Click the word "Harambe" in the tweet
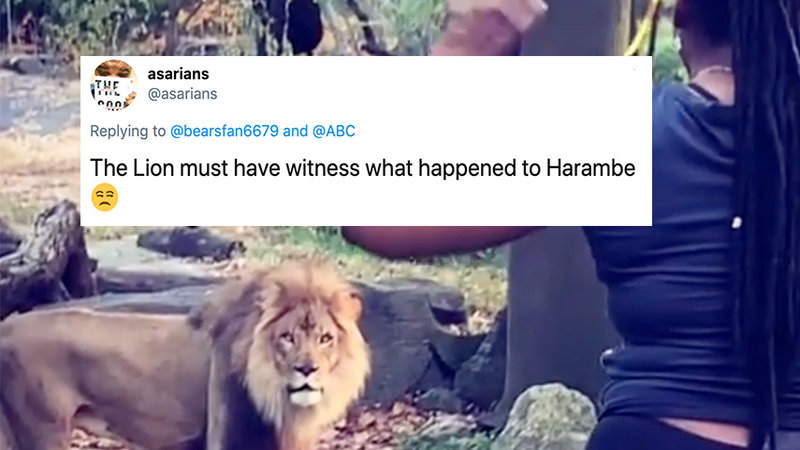This screenshot has height=450, width=800. coord(587,169)
